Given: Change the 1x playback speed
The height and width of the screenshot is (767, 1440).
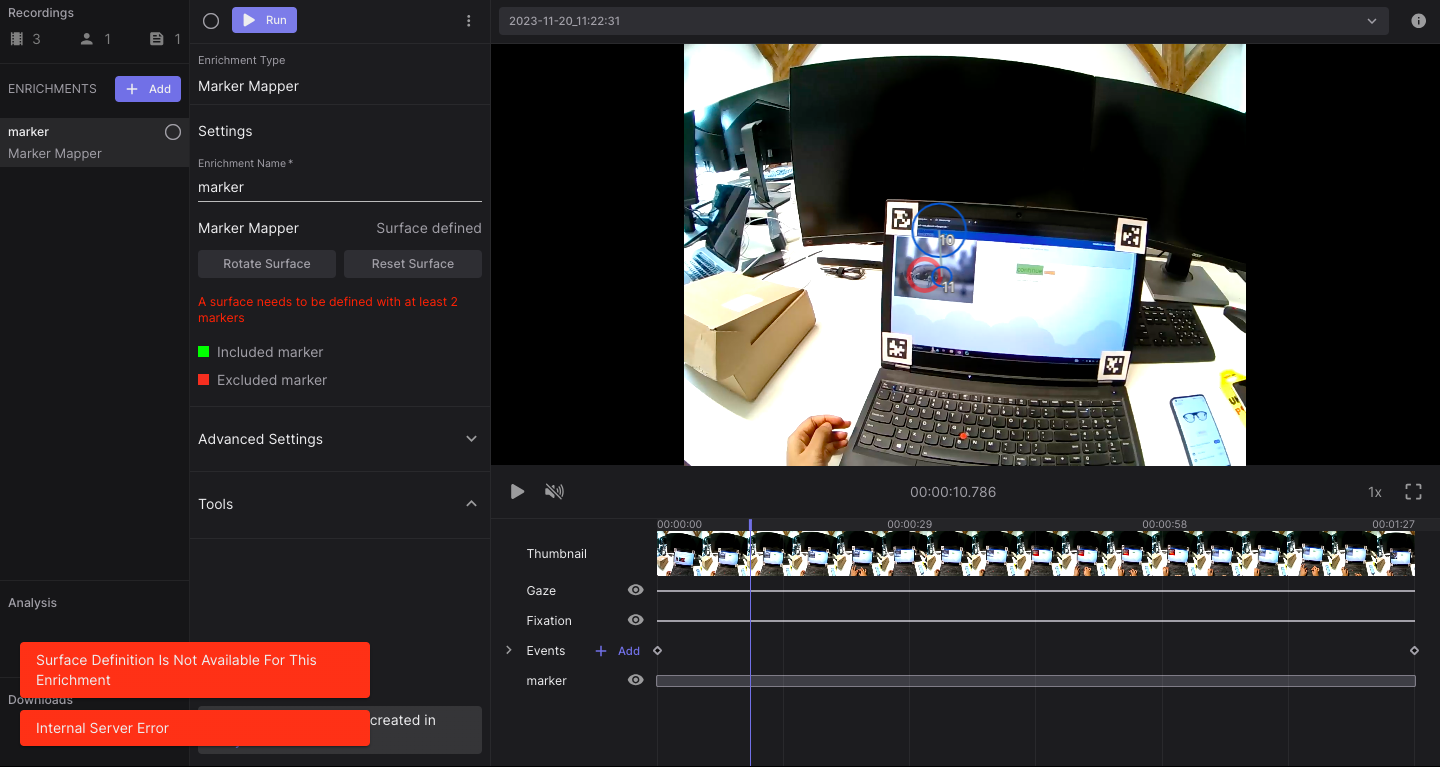Looking at the screenshot, I should (x=1375, y=492).
